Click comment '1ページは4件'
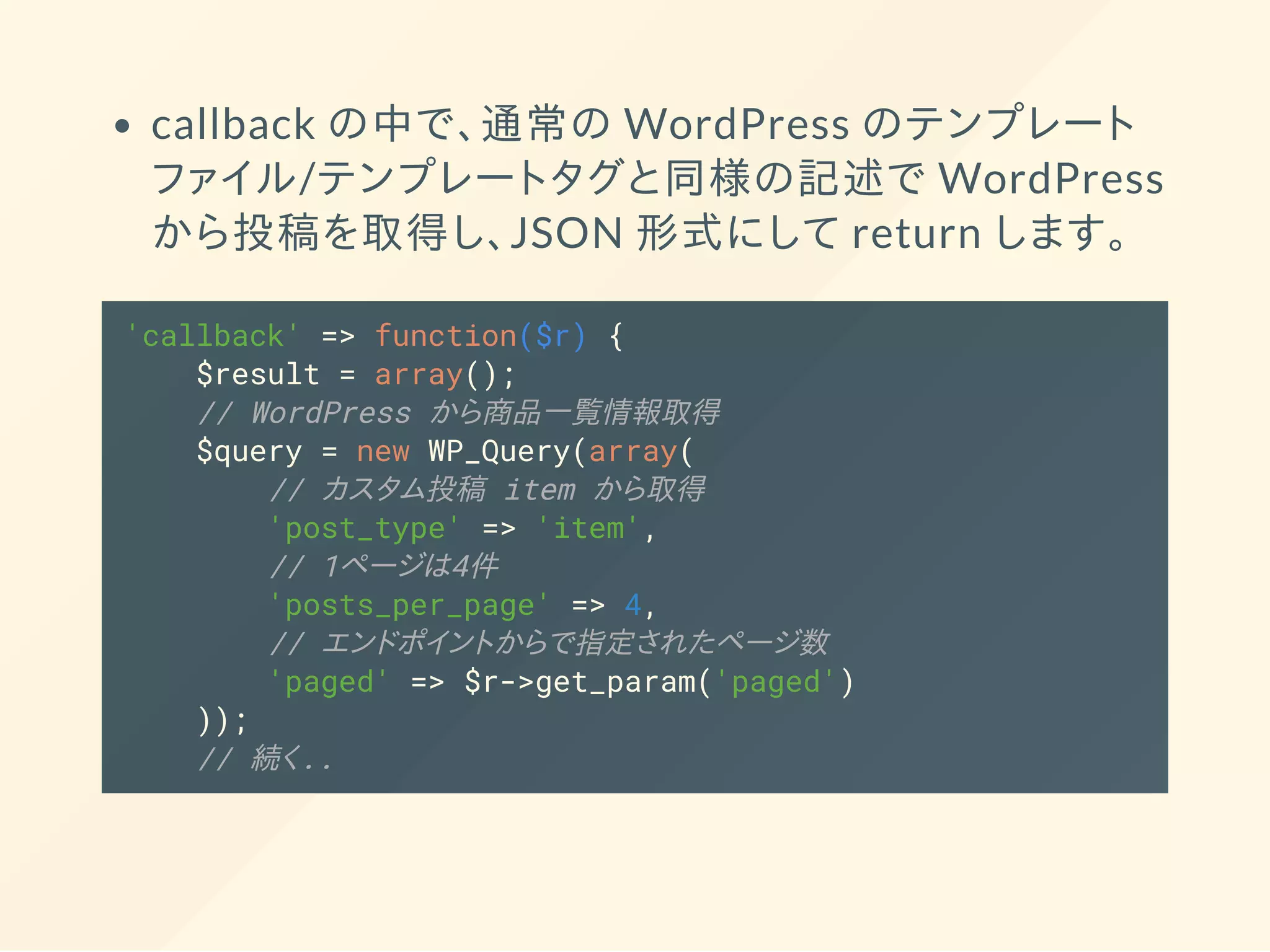 point(384,566)
